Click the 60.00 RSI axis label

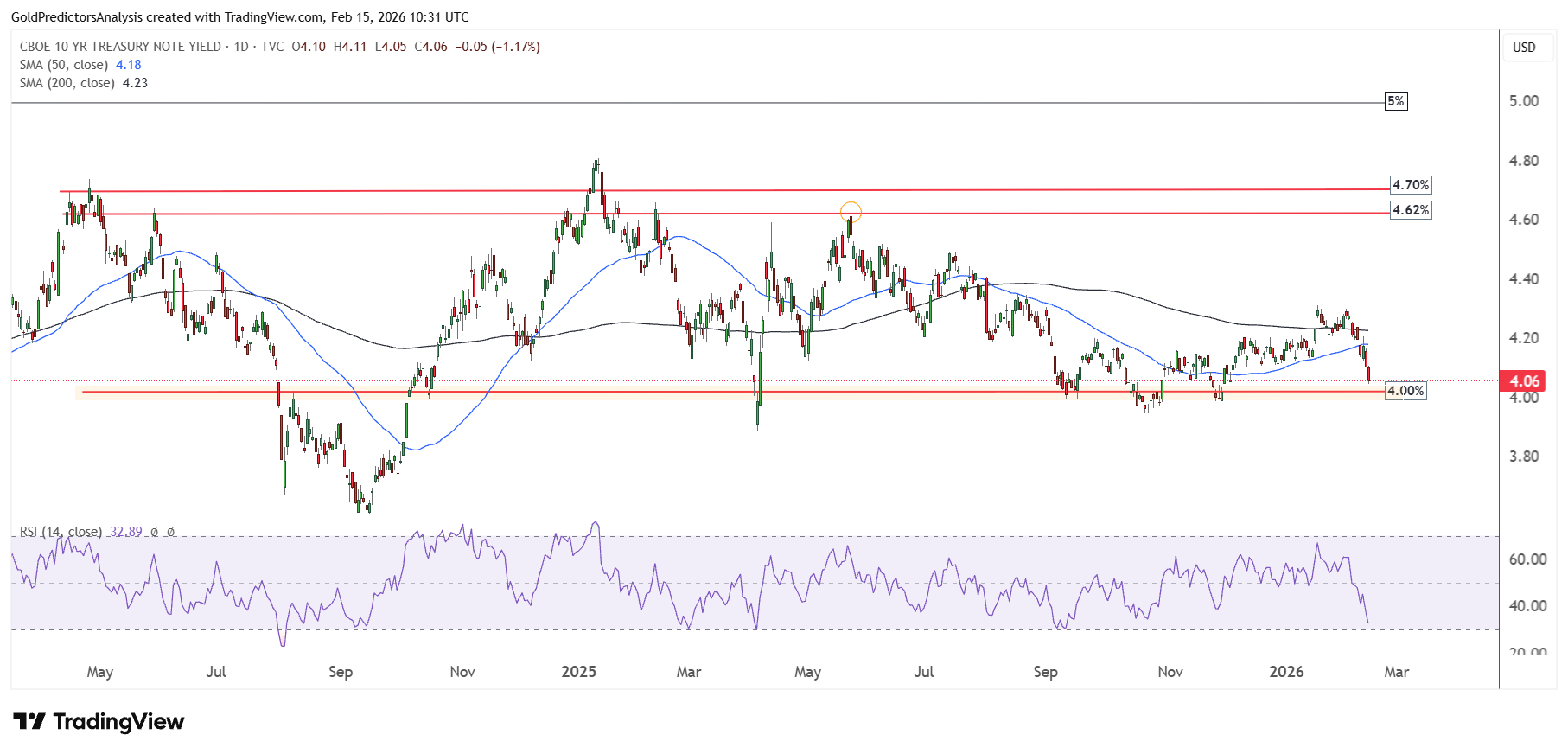[1527, 559]
